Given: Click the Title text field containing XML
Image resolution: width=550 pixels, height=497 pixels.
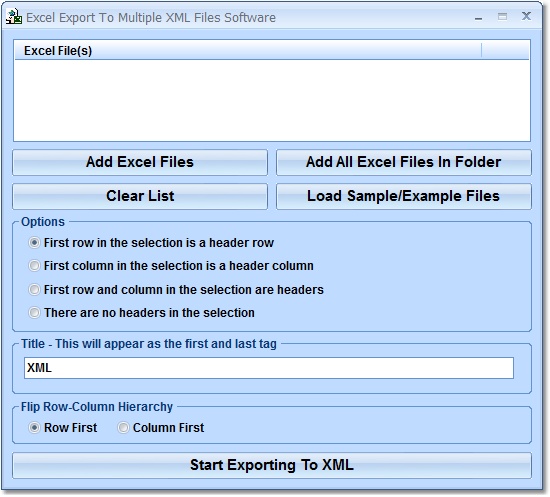Looking at the screenshot, I should pyautogui.click(x=269, y=368).
